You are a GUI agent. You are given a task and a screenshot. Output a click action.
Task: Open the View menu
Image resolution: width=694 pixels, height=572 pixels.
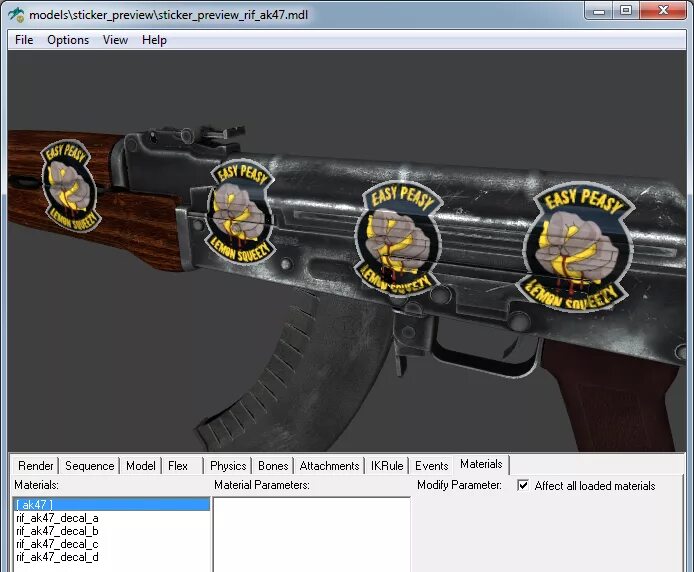pos(116,40)
